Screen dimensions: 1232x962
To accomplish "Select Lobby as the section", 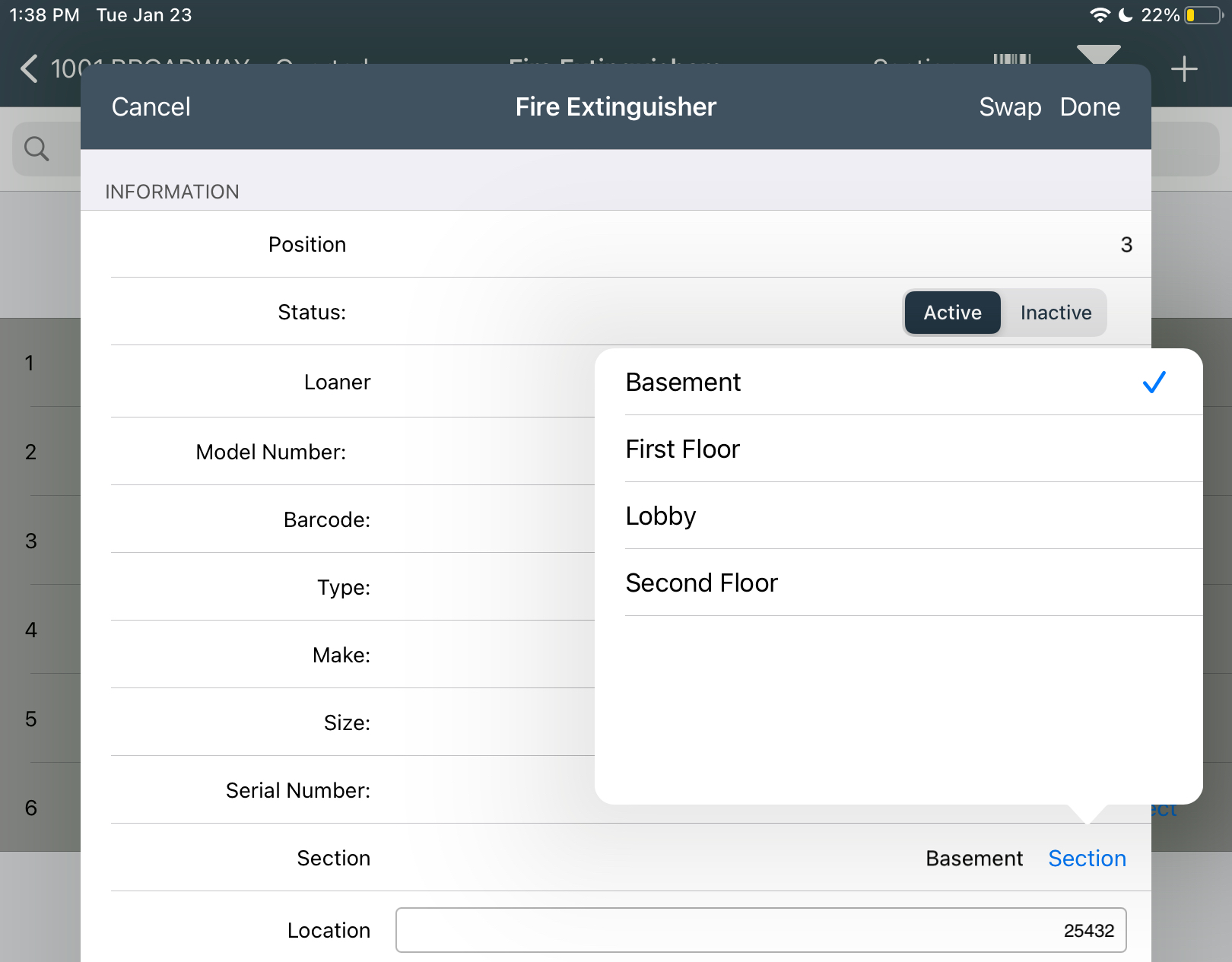I will pyautogui.click(x=660, y=516).
